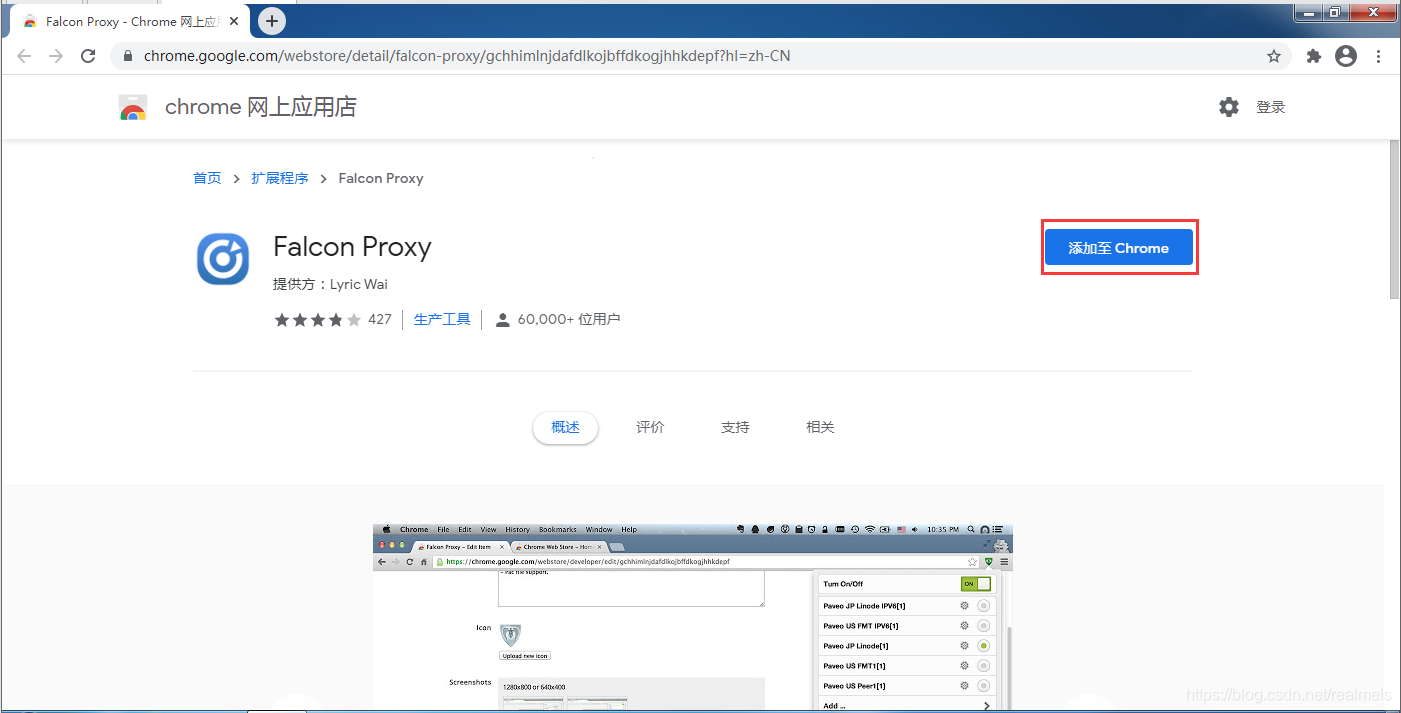Click the chrome 网上应用店 title
Image resolution: width=1401 pixels, height=713 pixels.
(x=261, y=107)
